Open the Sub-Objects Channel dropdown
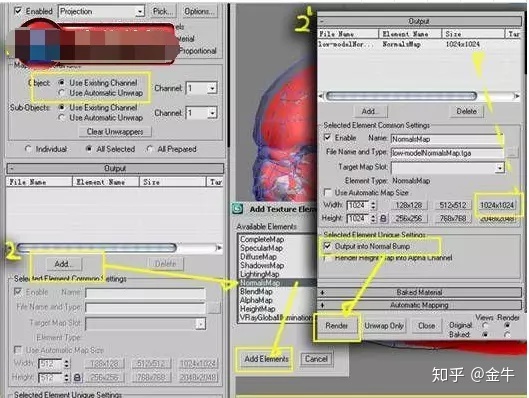529x398 pixels. (212, 113)
